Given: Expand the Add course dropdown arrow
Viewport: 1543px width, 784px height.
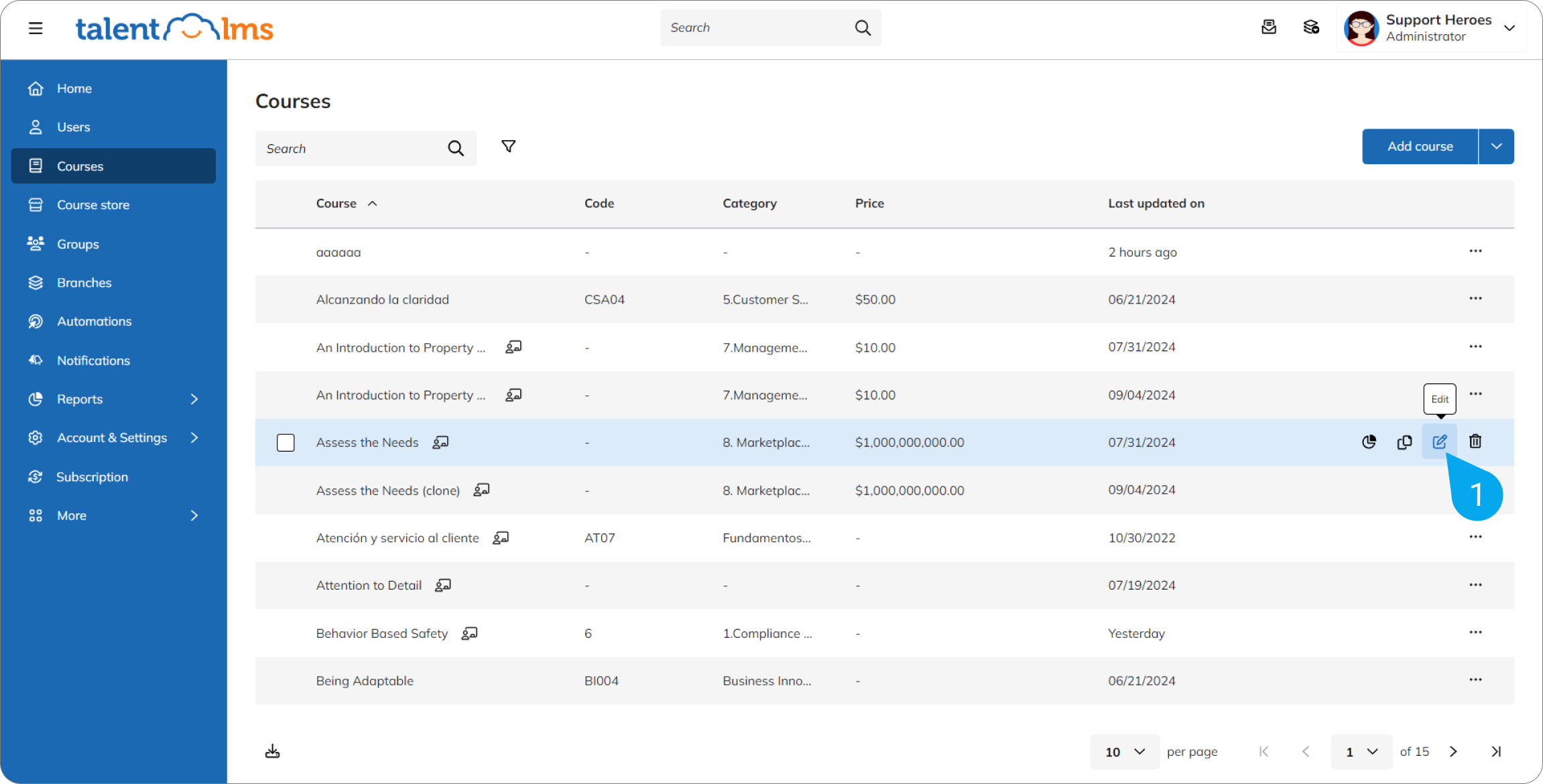Looking at the screenshot, I should [x=1496, y=146].
